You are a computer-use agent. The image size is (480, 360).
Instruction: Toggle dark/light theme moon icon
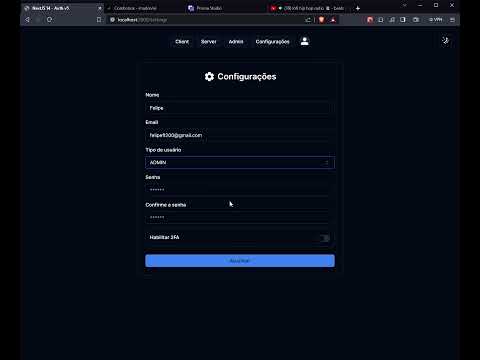click(x=445, y=41)
